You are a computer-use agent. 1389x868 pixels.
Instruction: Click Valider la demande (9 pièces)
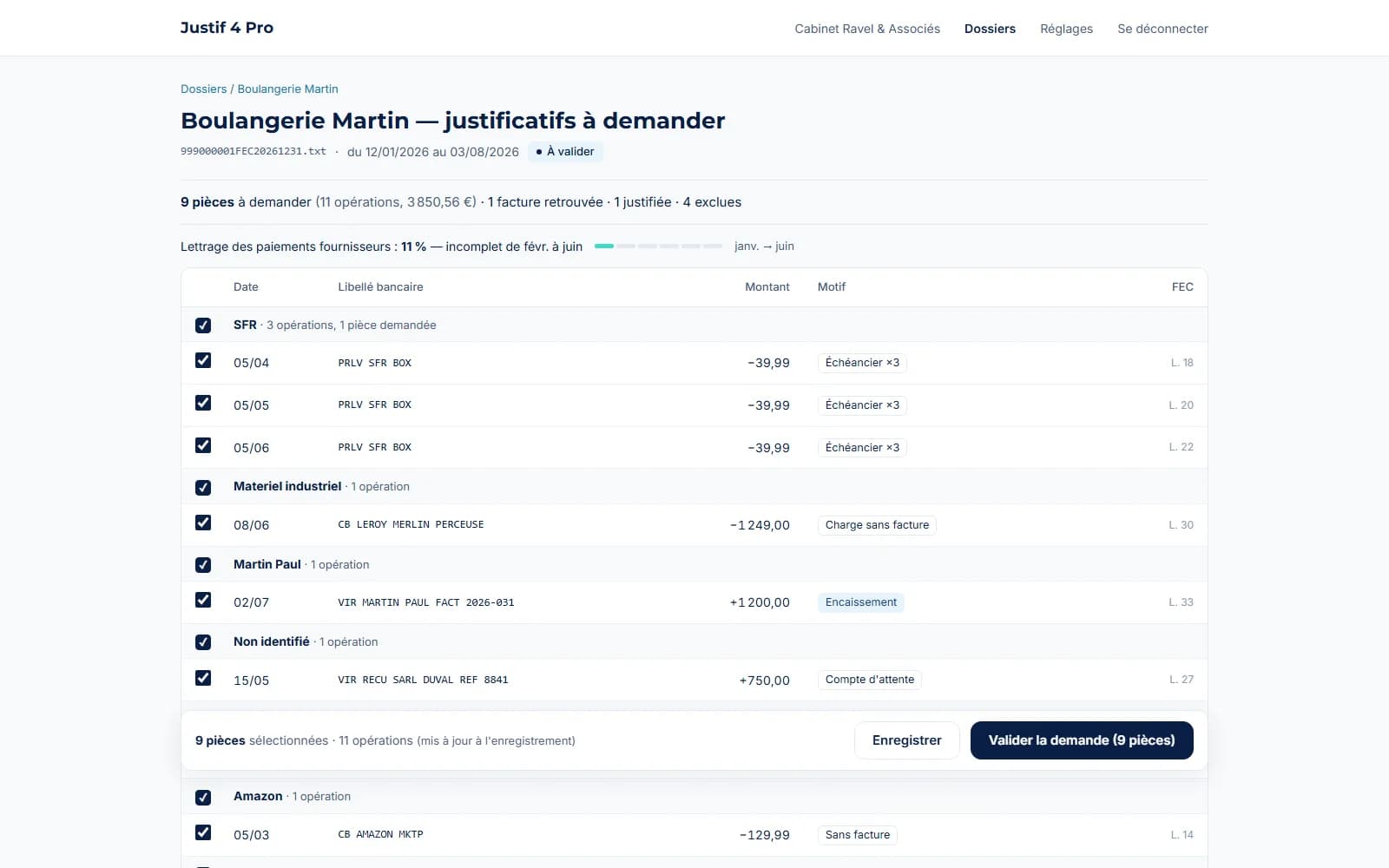1082,740
